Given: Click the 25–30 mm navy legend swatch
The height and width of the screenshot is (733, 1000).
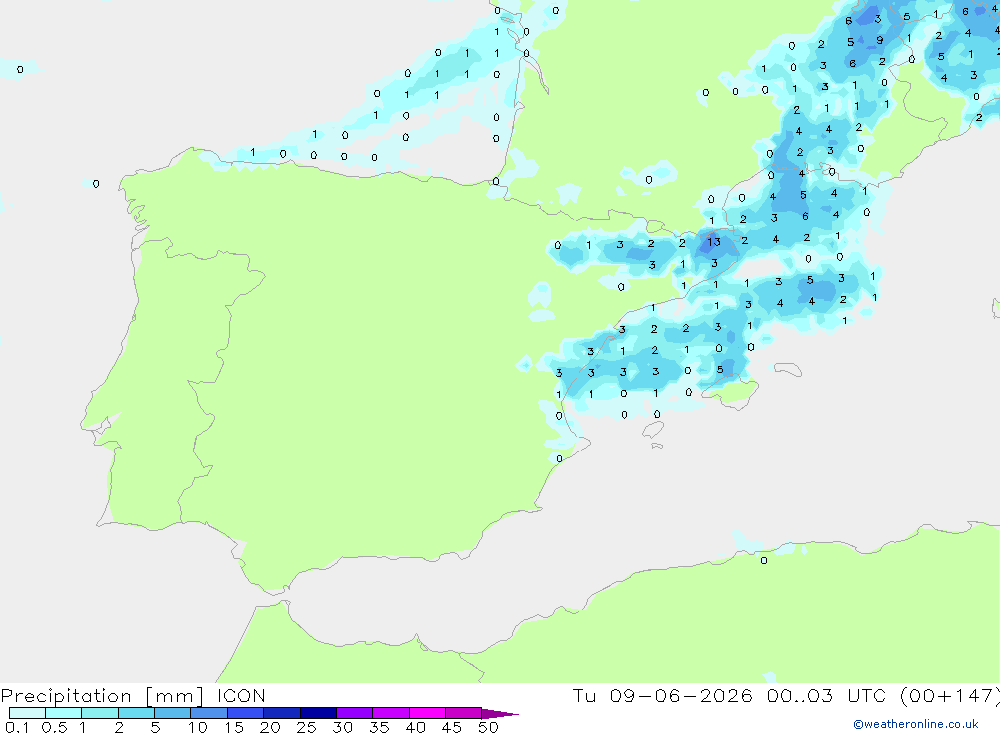Looking at the screenshot, I should 318,713.
